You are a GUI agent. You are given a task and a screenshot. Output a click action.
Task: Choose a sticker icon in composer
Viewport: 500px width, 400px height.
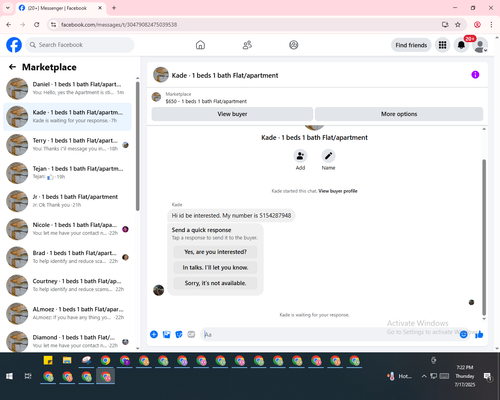point(179,334)
